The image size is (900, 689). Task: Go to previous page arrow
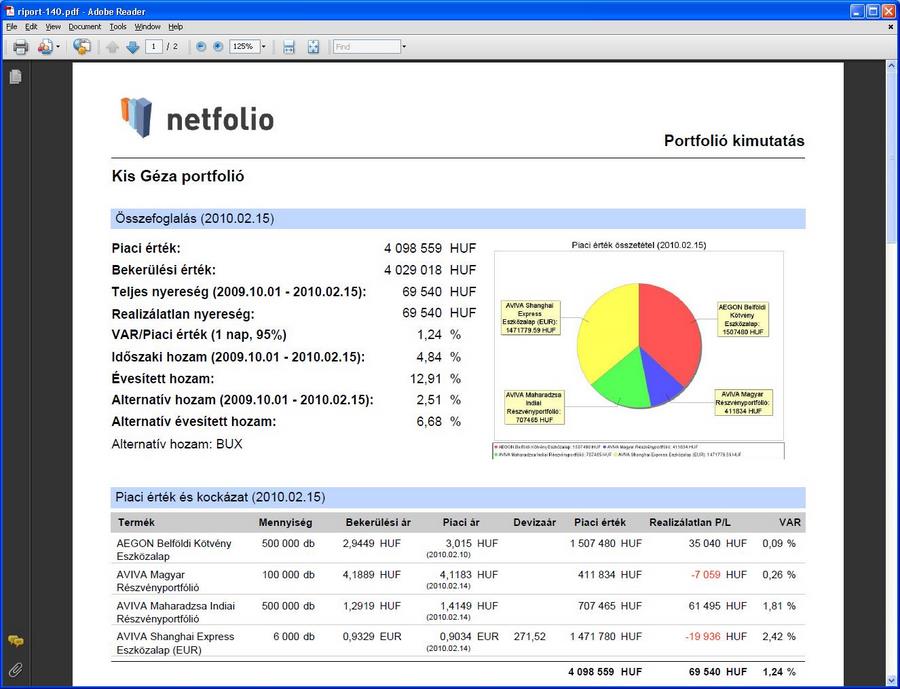(112, 47)
